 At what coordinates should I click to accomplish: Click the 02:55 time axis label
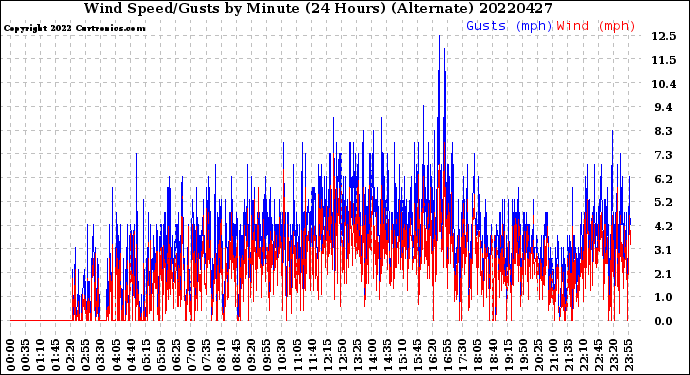(x=86, y=355)
